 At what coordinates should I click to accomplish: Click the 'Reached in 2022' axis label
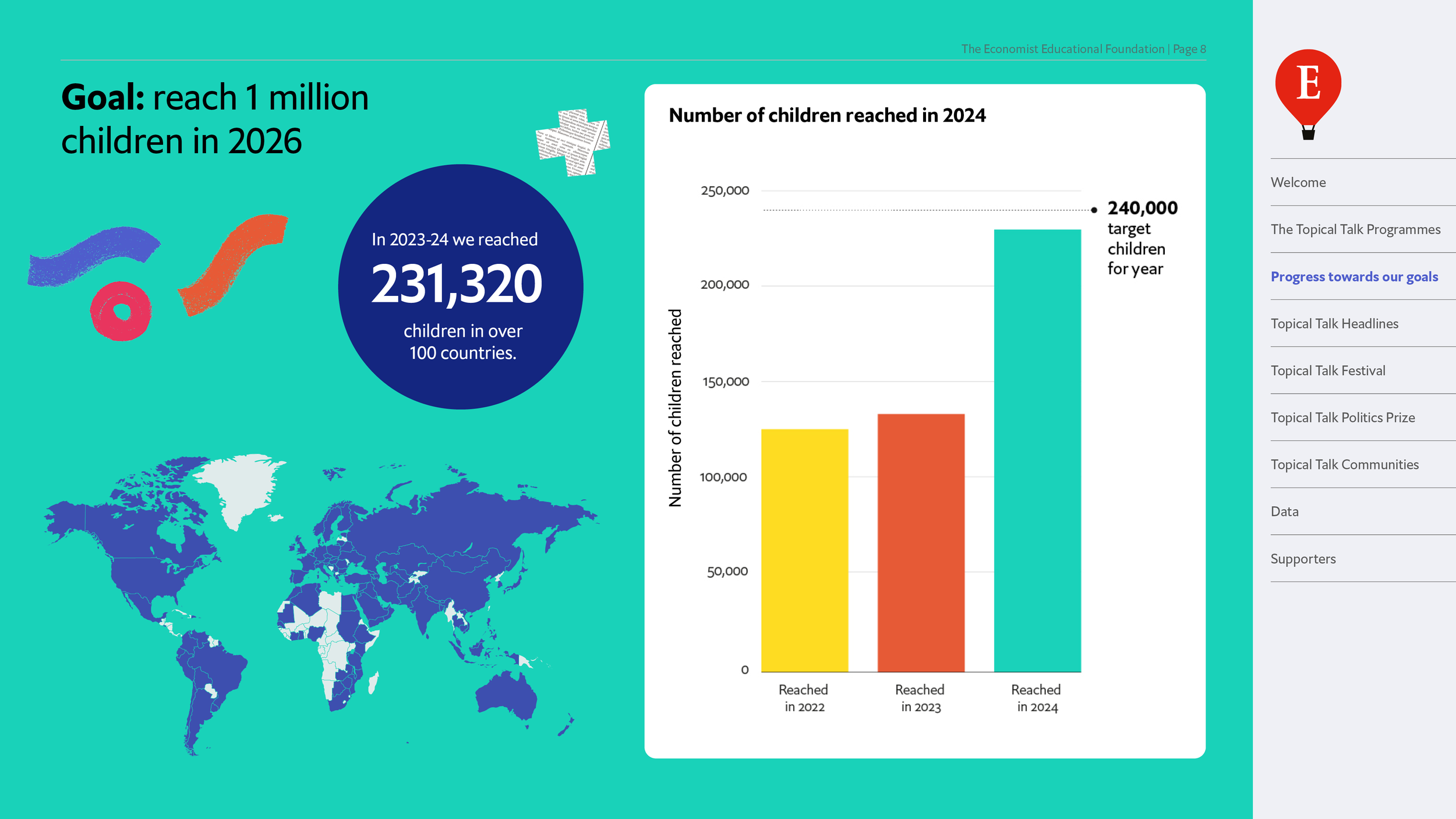(x=804, y=698)
